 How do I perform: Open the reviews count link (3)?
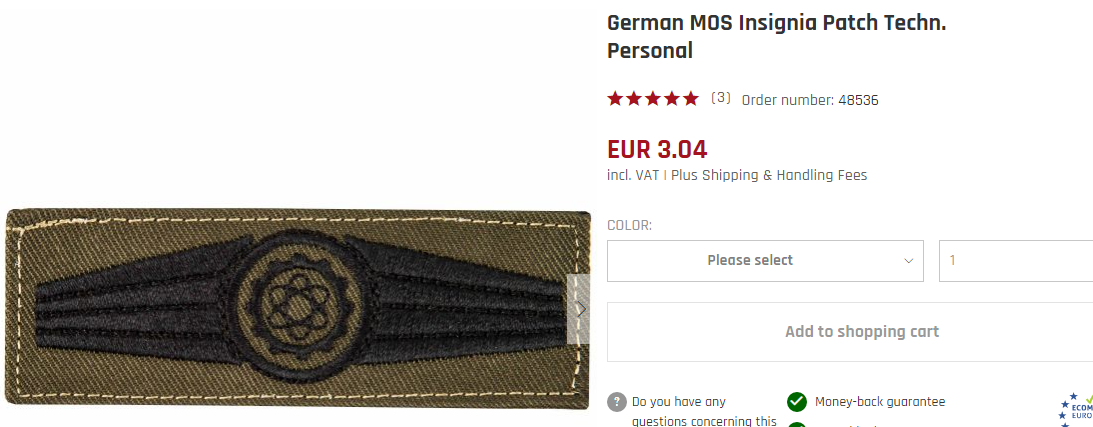721,98
